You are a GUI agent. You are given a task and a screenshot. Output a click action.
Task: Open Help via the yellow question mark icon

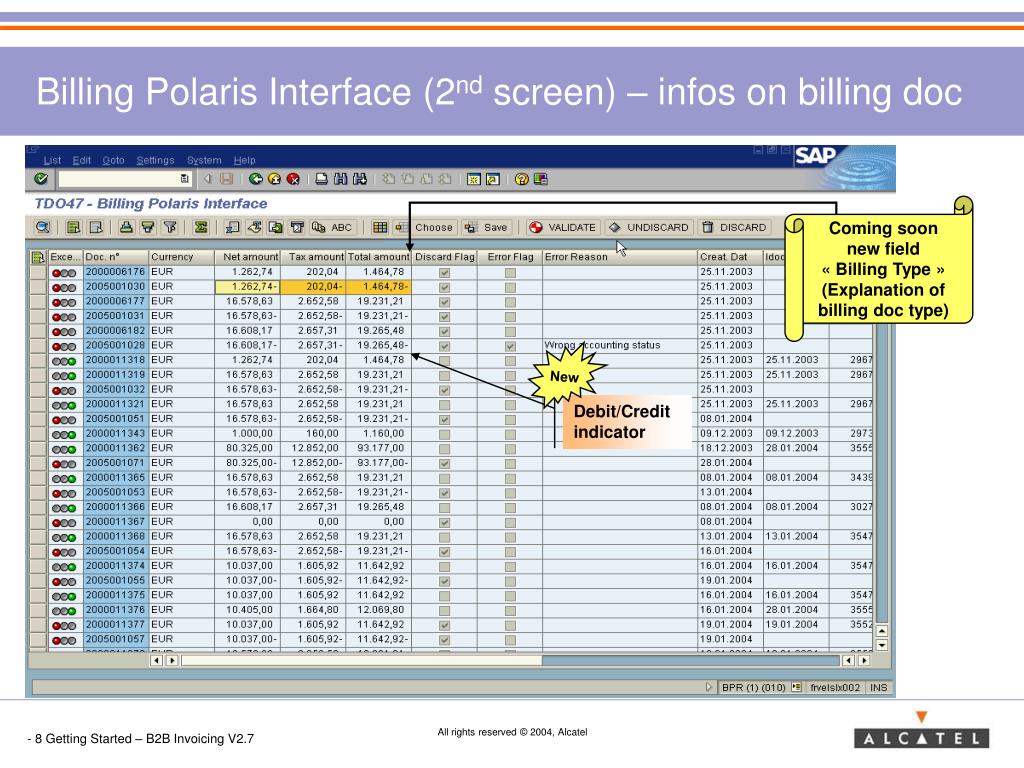[521, 179]
